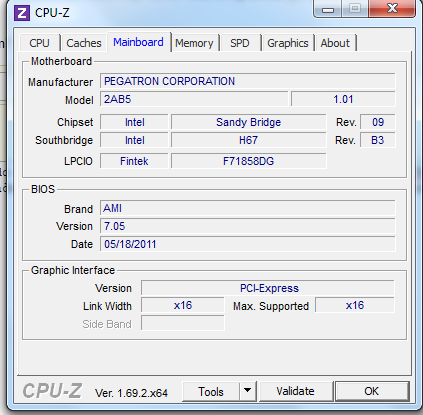Select the PCI-Express version field

coord(268,288)
